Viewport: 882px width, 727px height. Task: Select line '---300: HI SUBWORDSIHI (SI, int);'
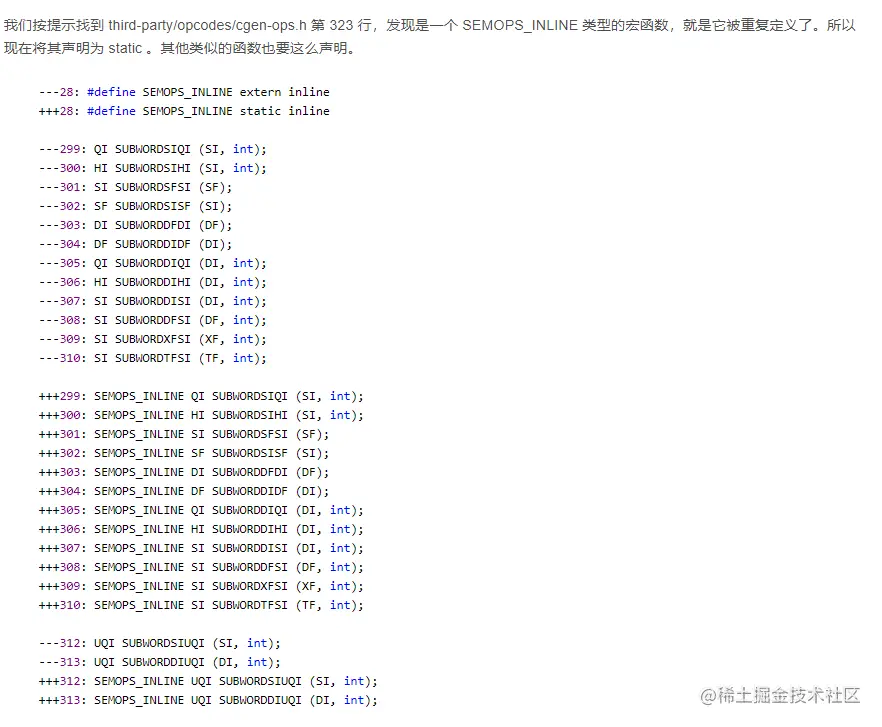point(152,168)
